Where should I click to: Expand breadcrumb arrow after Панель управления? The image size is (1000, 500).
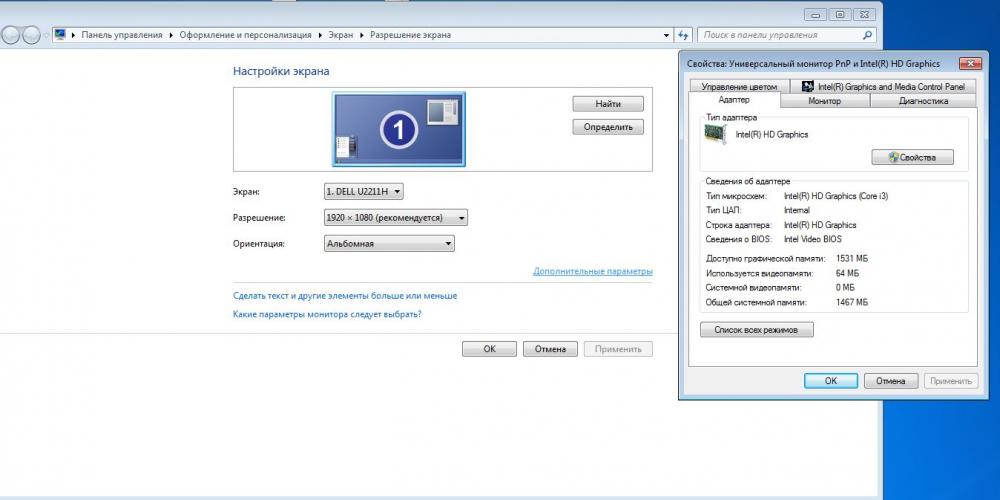172,35
